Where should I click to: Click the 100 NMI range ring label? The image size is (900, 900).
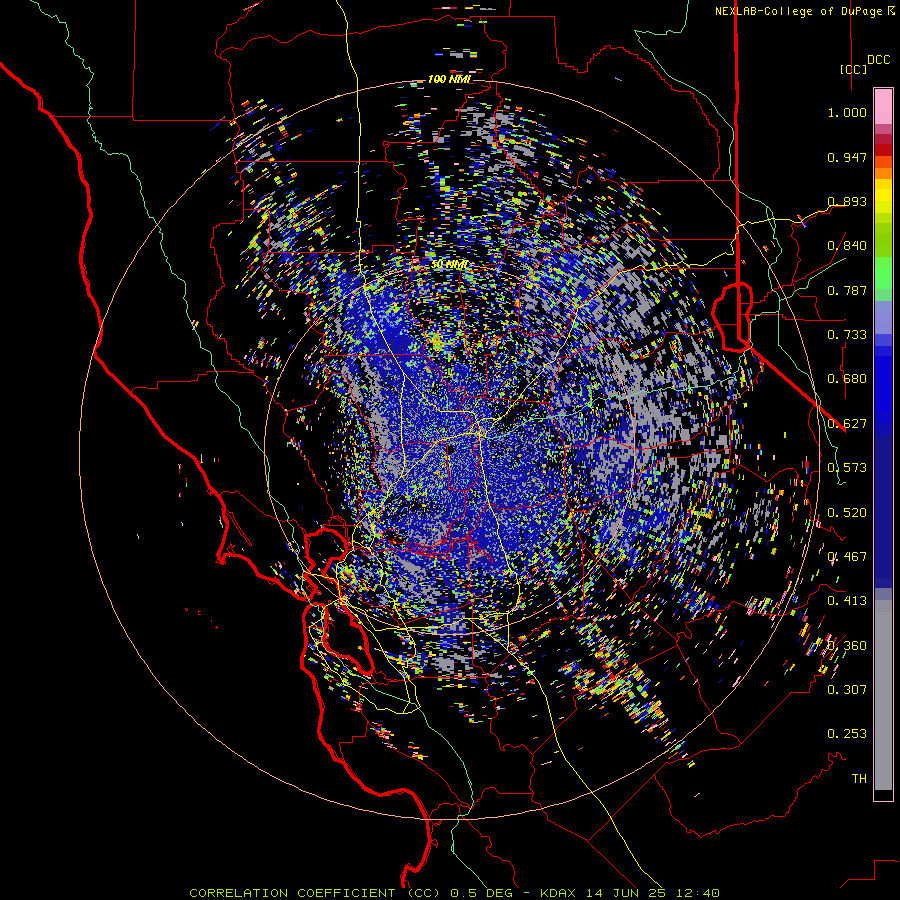click(x=449, y=79)
